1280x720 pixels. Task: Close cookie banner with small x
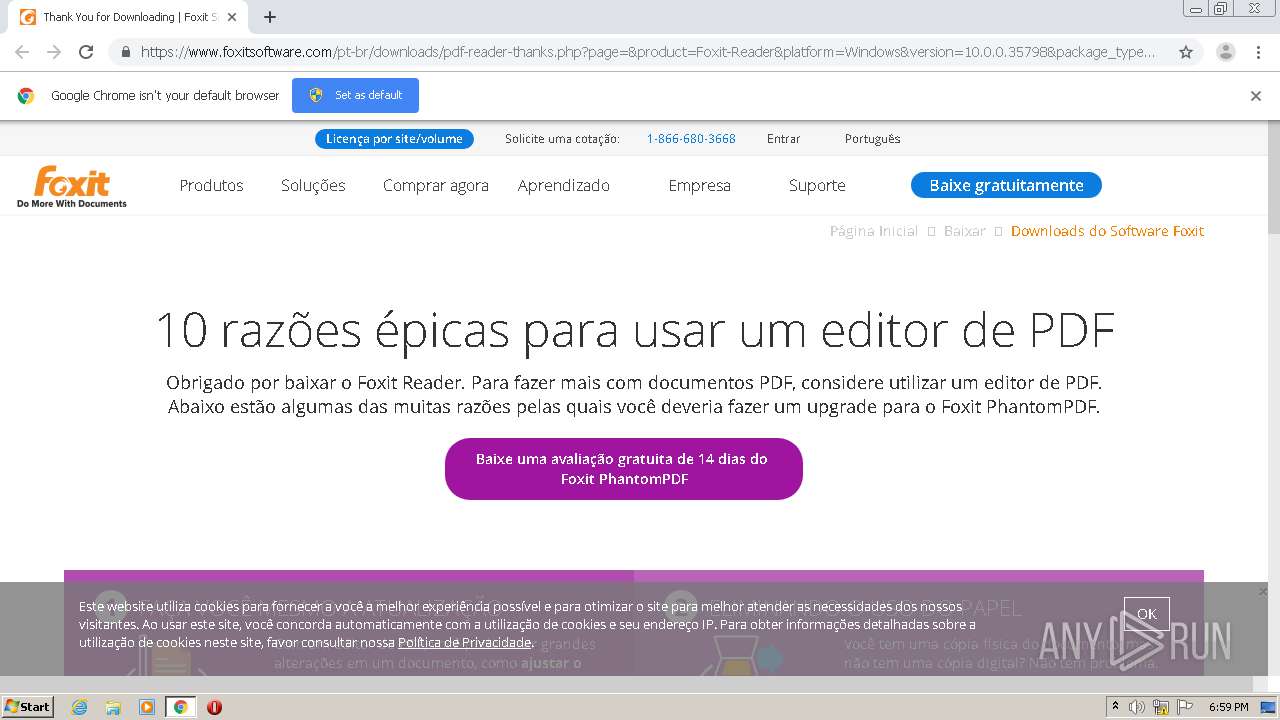[x=1262, y=592]
